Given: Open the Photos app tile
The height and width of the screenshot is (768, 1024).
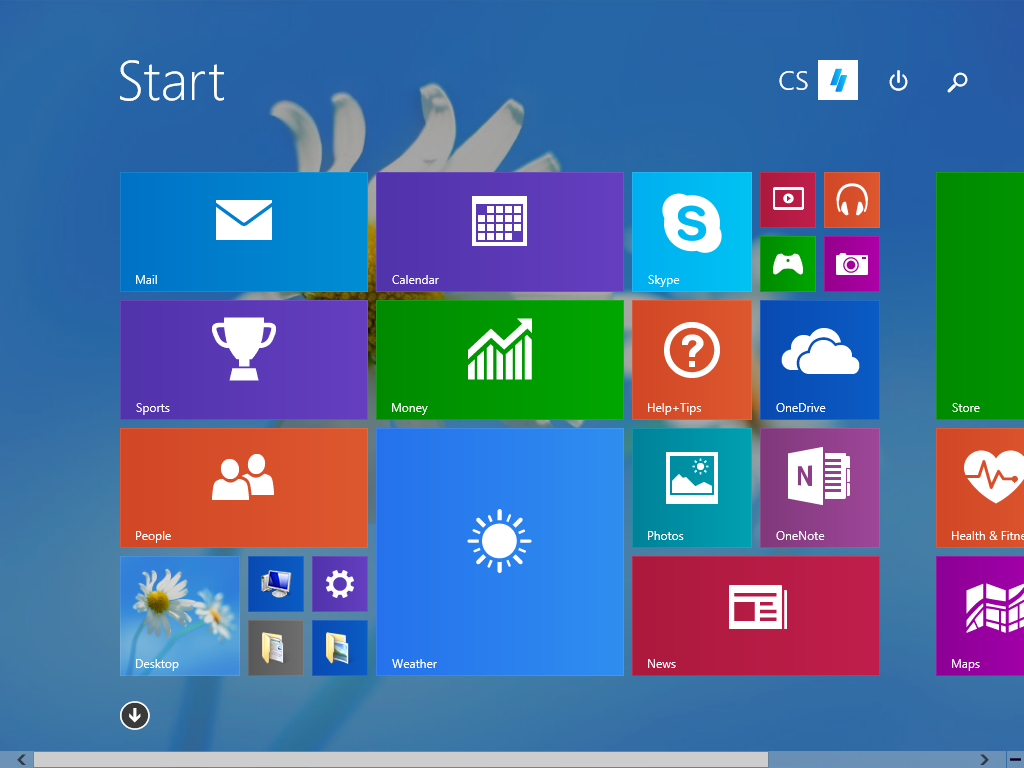Looking at the screenshot, I should (691, 487).
